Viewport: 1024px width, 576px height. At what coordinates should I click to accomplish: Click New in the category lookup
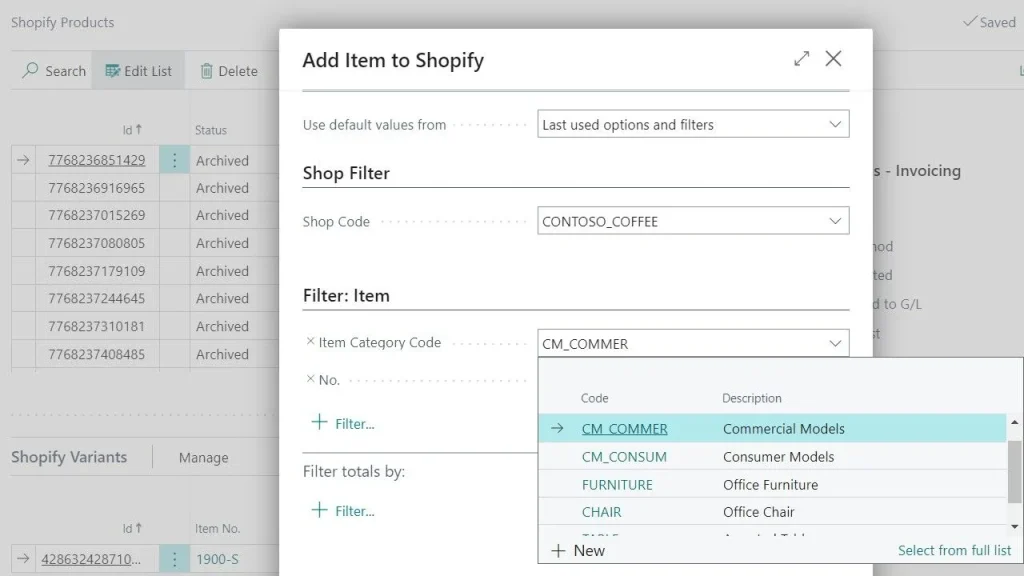point(578,551)
